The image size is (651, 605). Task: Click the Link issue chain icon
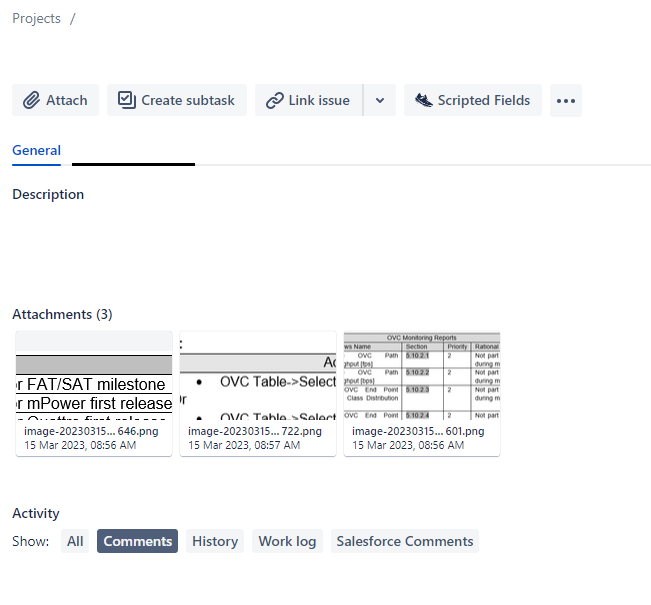click(x=274, y=100)
